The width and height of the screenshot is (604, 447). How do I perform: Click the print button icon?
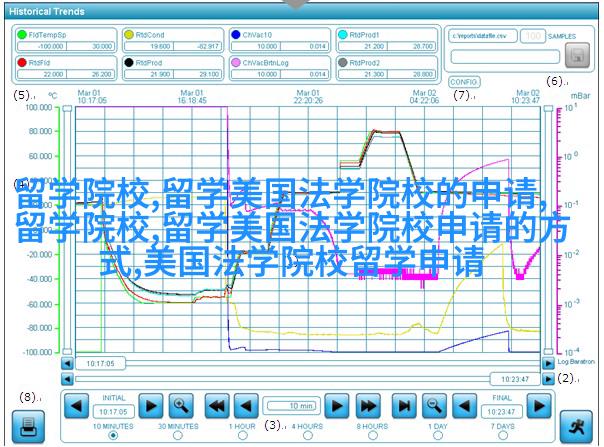pyautogui.click(x=28, y=427)
